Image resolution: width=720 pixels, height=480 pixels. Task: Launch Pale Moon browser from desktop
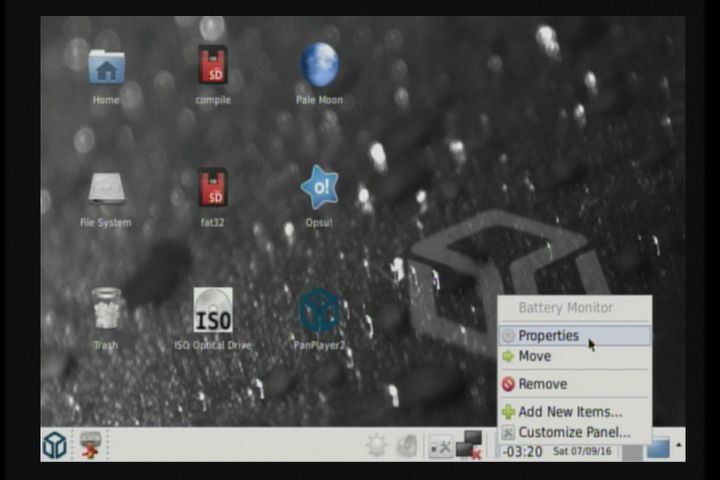(319, 66)
